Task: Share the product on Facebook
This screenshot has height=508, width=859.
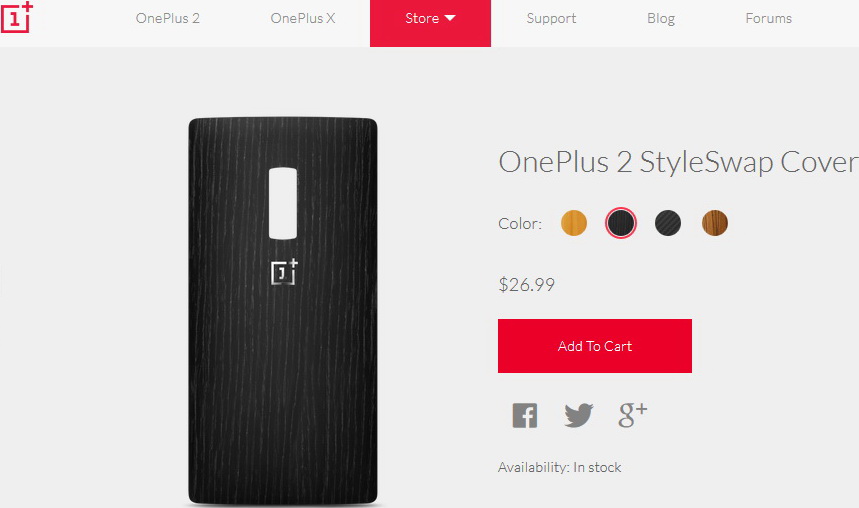Action: [x=524, y=415]
